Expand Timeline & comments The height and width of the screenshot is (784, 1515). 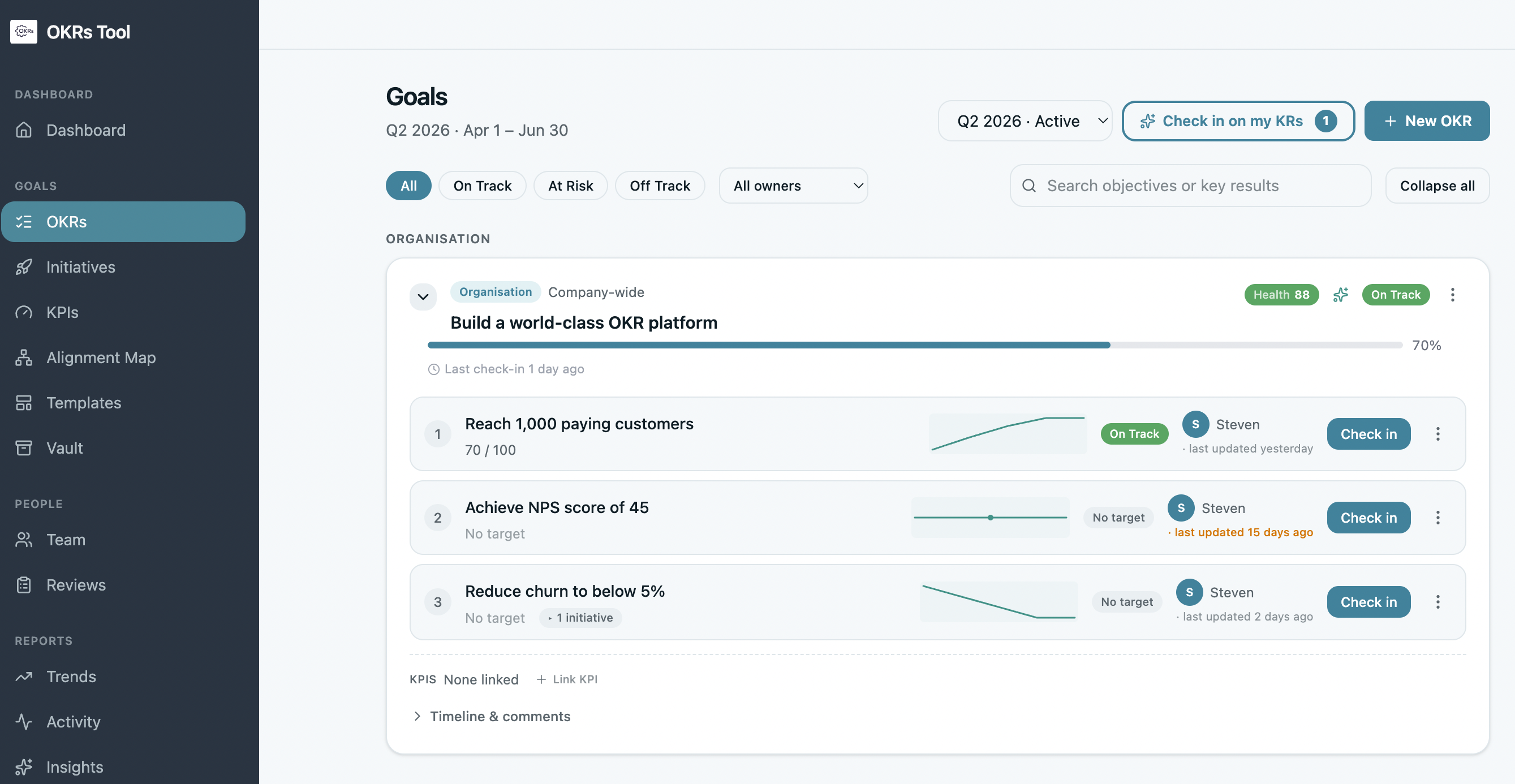[x=500, y=716]
